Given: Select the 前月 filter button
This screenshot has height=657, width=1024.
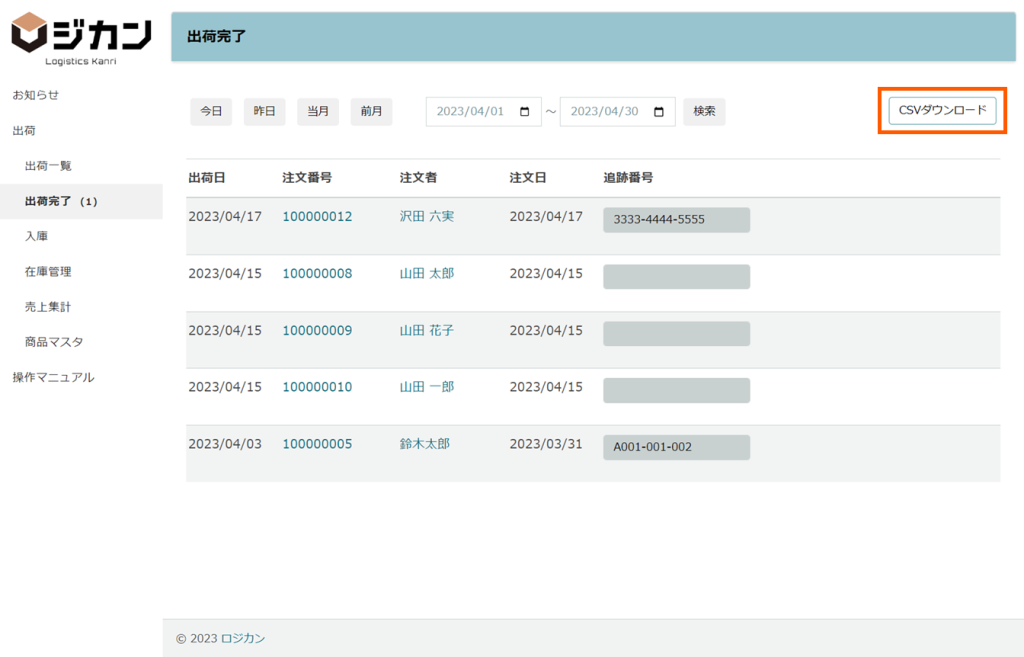Looking at the screenshot, I should (371, 112).
